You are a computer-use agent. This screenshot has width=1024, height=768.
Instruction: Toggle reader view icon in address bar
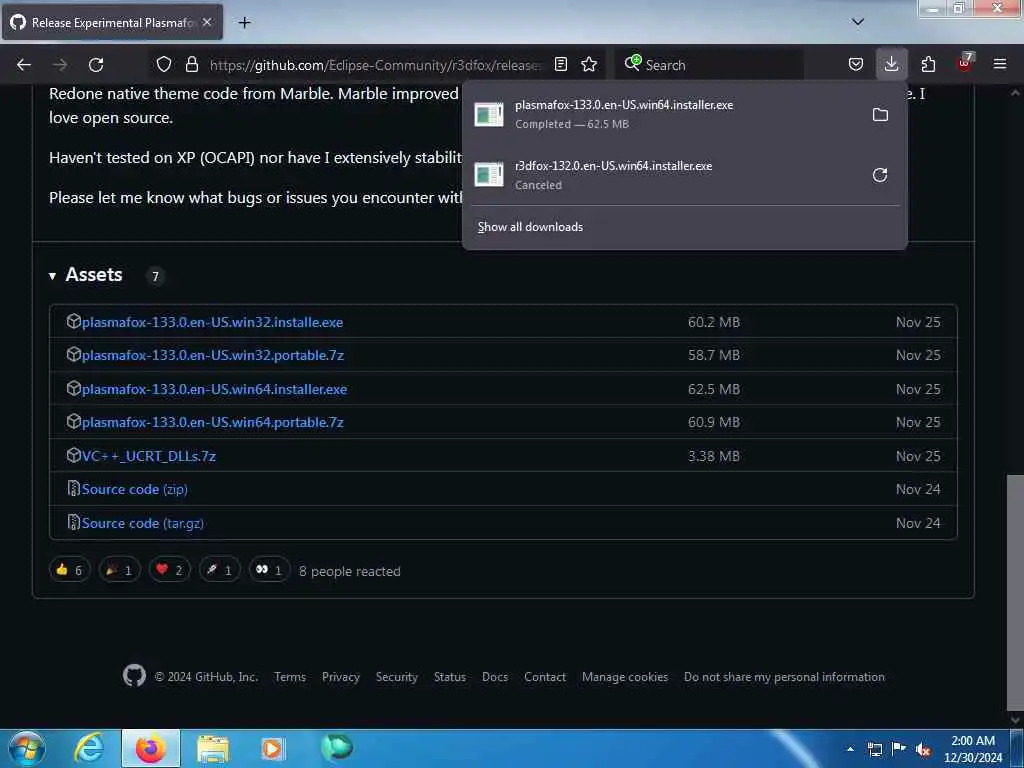tap(561, 64)
